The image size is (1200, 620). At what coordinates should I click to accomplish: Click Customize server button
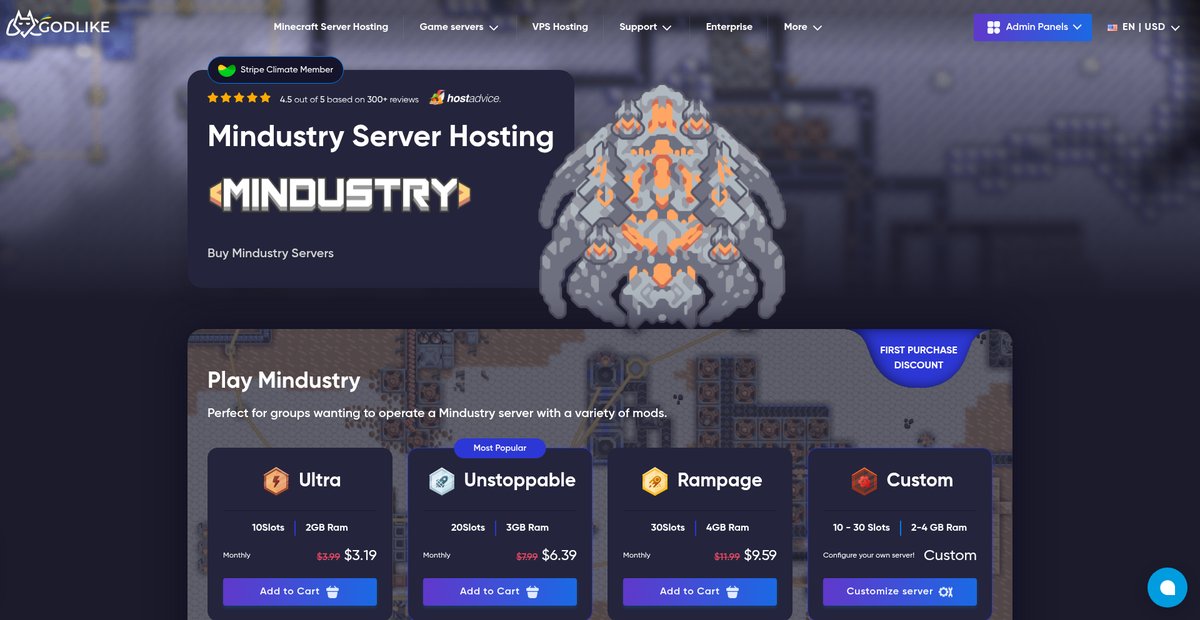click(x=900, y=591)
